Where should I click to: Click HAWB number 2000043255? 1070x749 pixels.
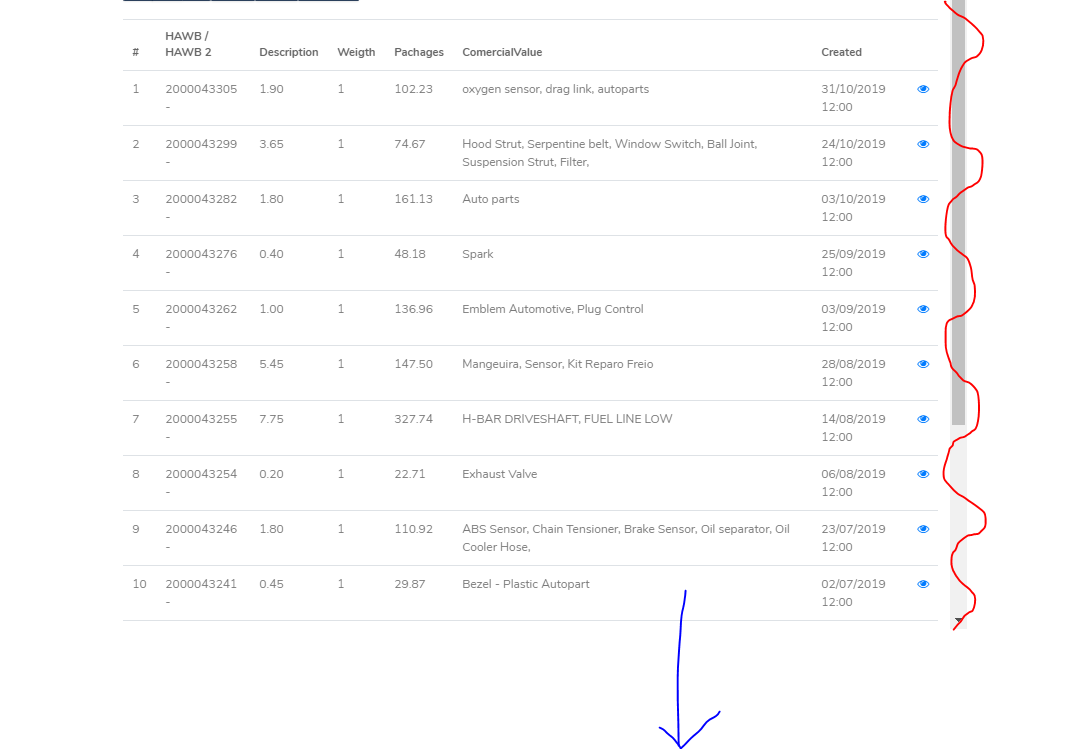click(x=201, y=419)
